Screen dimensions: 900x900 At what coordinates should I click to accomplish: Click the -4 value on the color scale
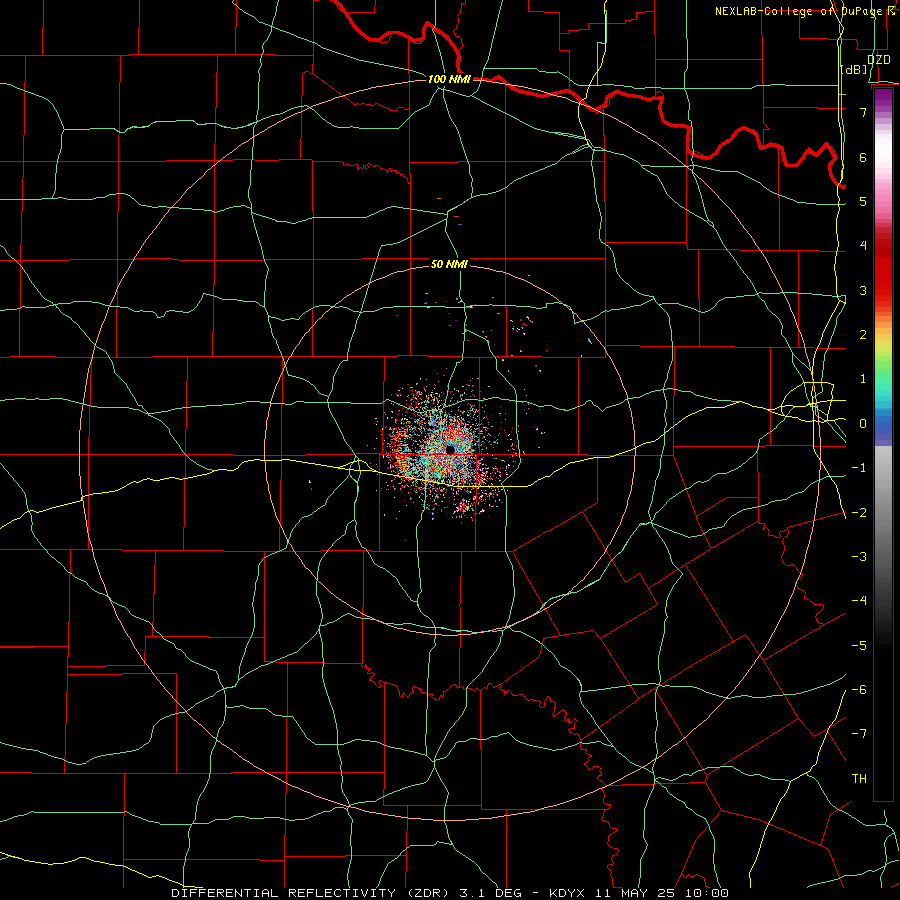pyautogui.click(x=859, y=600)
